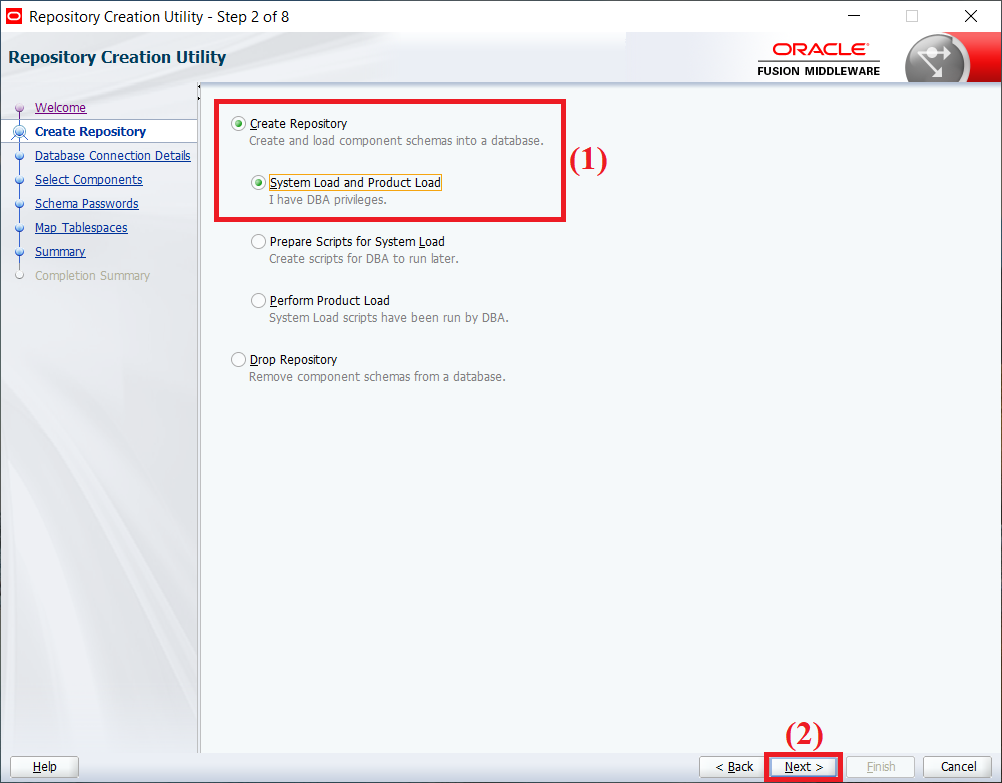Select the Drop Repository radio button
This screenshot has width=1002, height=783.
coord(238,360)
